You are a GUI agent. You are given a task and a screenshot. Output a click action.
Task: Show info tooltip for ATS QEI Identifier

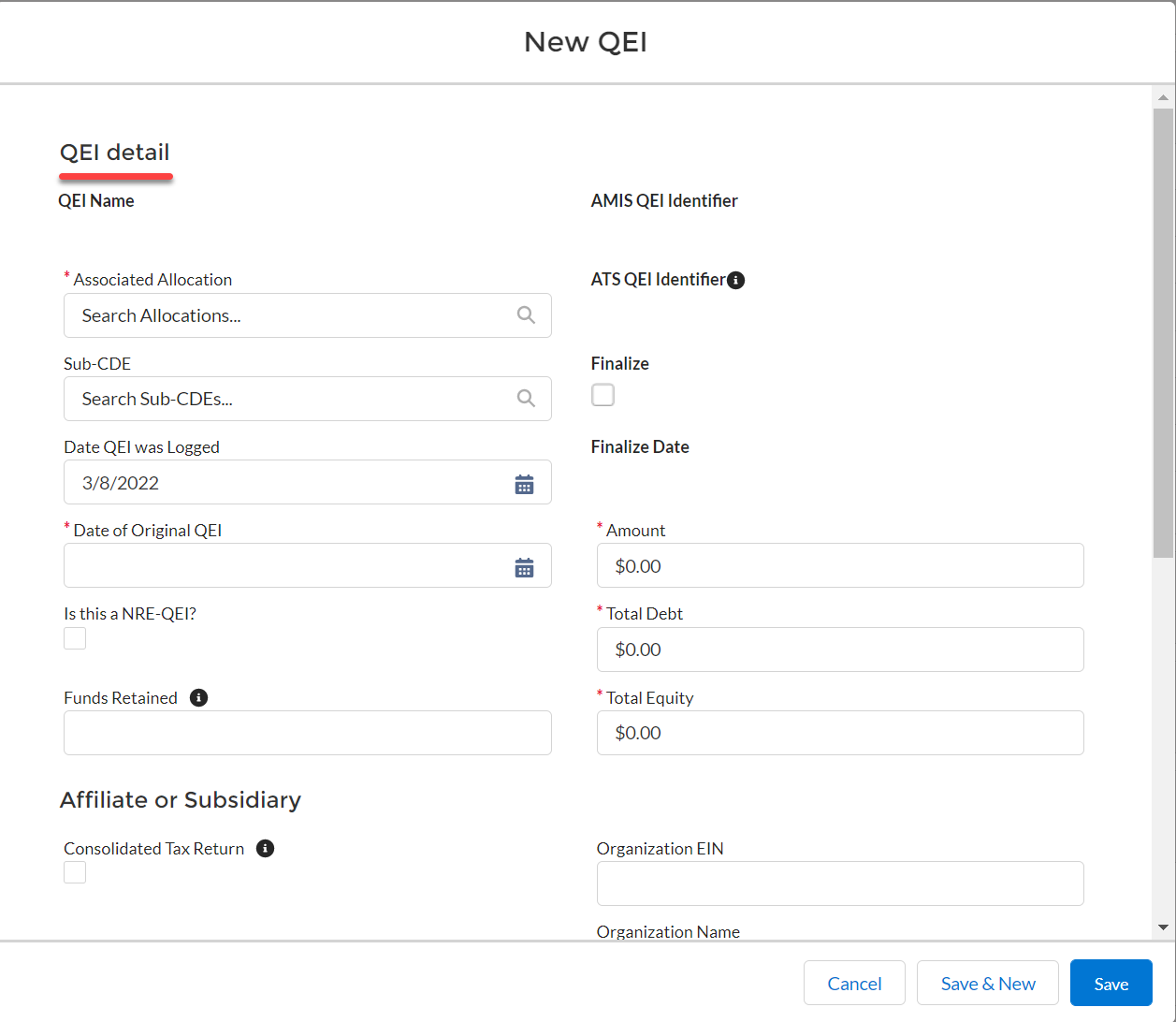[x=736, y=280]
